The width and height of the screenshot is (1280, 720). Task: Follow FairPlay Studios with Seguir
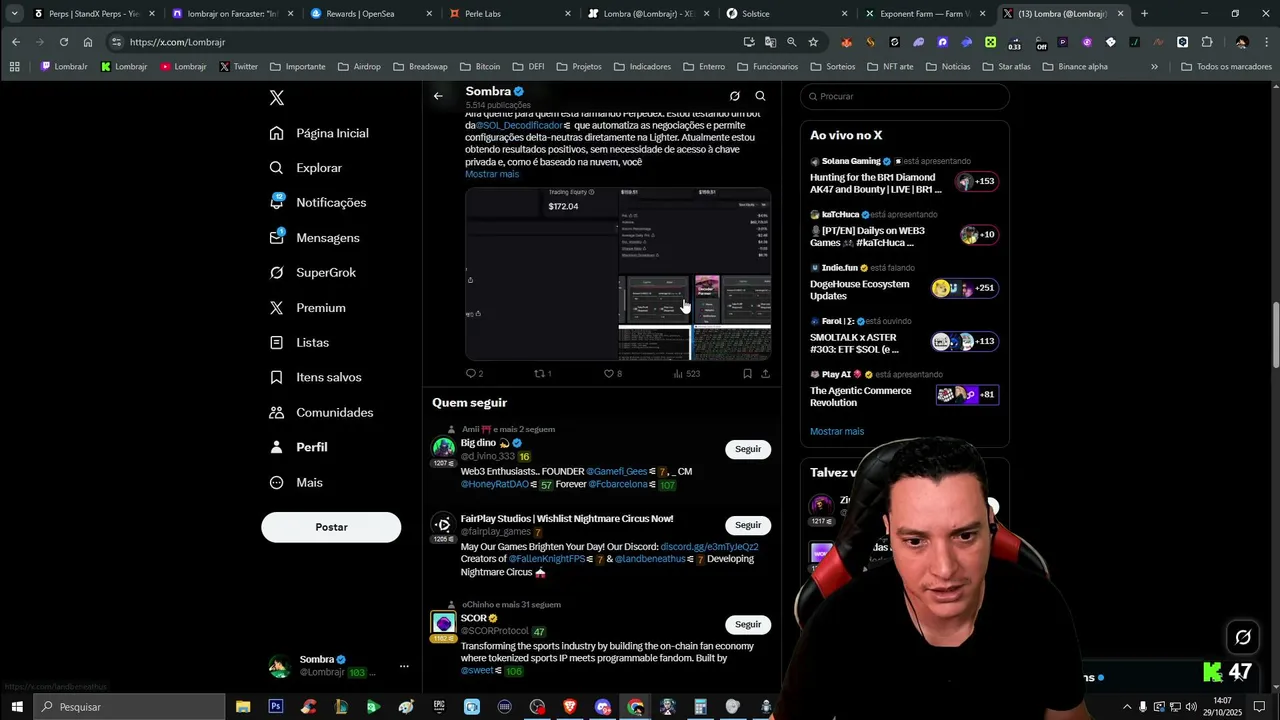(748, 526)
